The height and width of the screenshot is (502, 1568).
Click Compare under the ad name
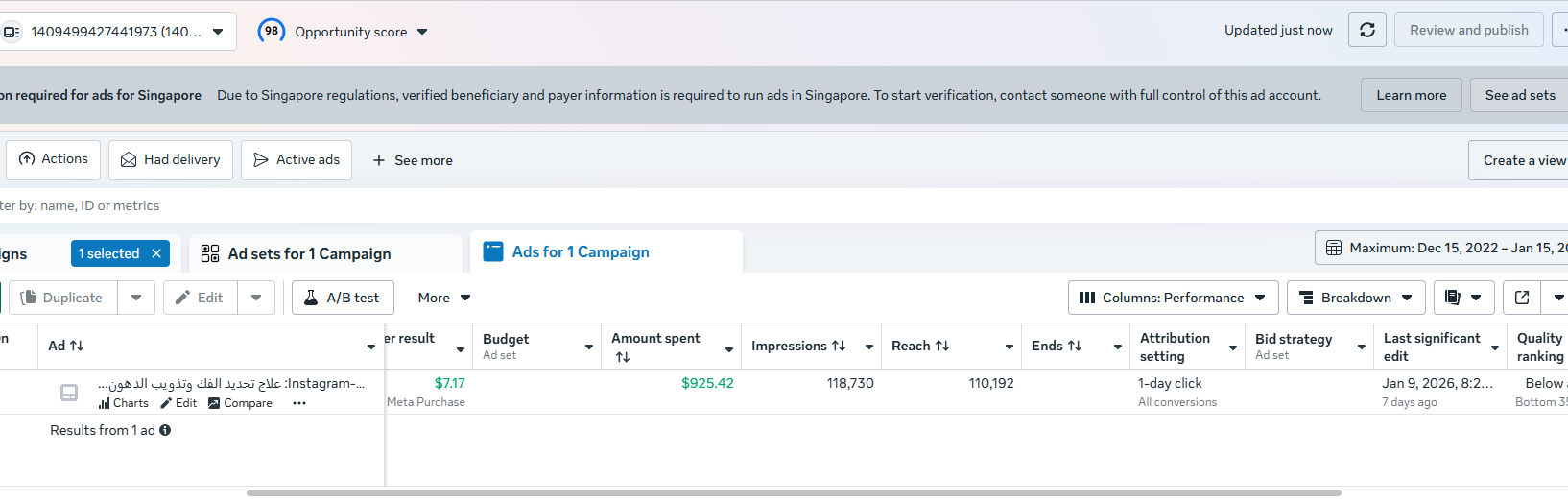[x=240, y=403]
